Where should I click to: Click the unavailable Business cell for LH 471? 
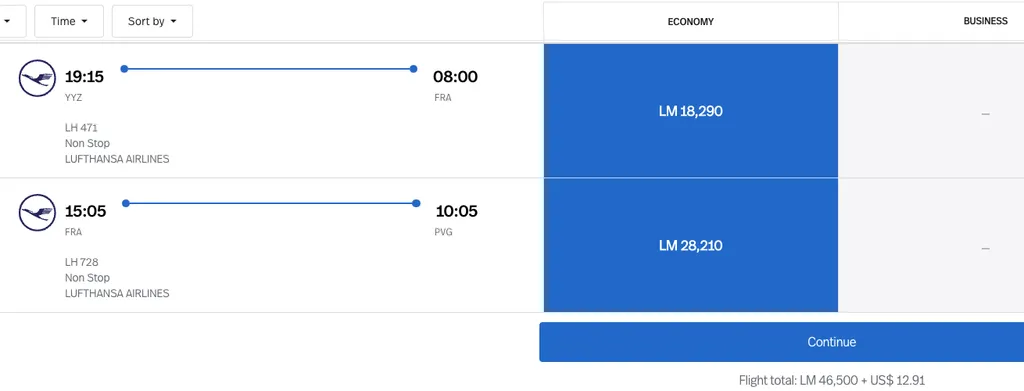pos(931,110)
